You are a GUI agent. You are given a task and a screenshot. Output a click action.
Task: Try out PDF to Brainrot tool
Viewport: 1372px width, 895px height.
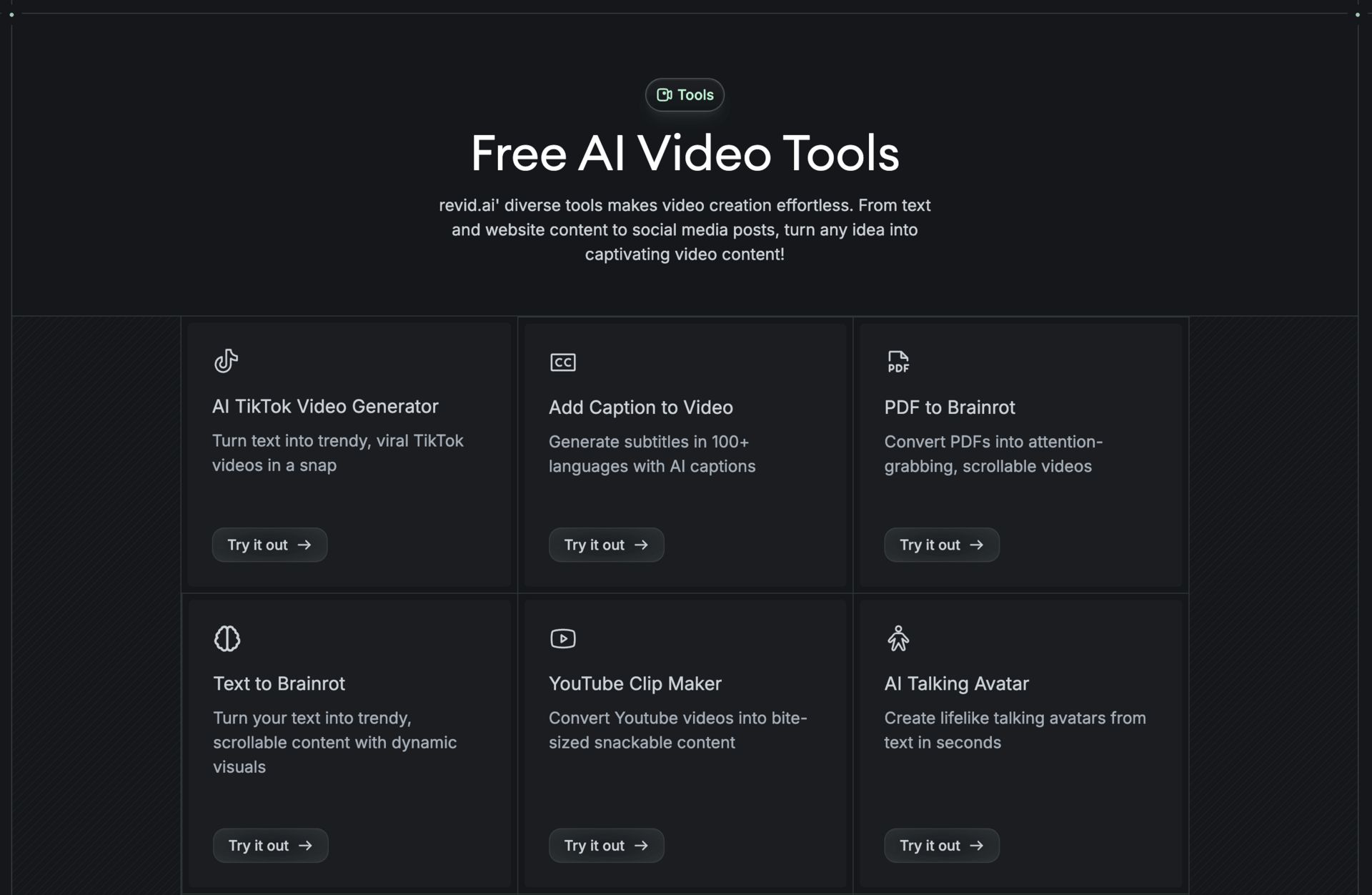(941, 545)
